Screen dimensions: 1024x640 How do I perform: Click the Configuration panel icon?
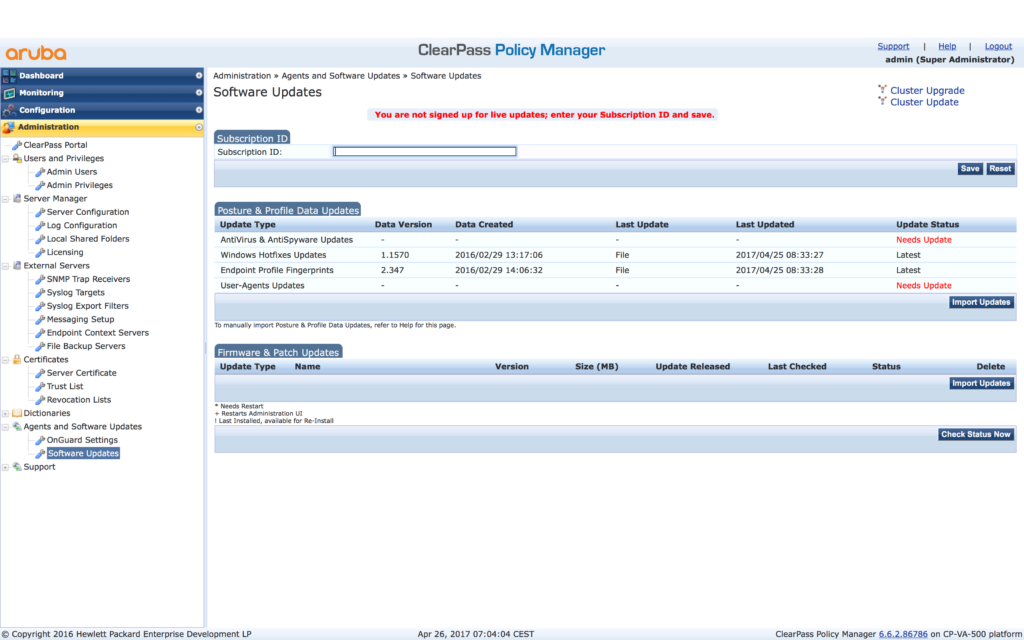click(10, 110)
